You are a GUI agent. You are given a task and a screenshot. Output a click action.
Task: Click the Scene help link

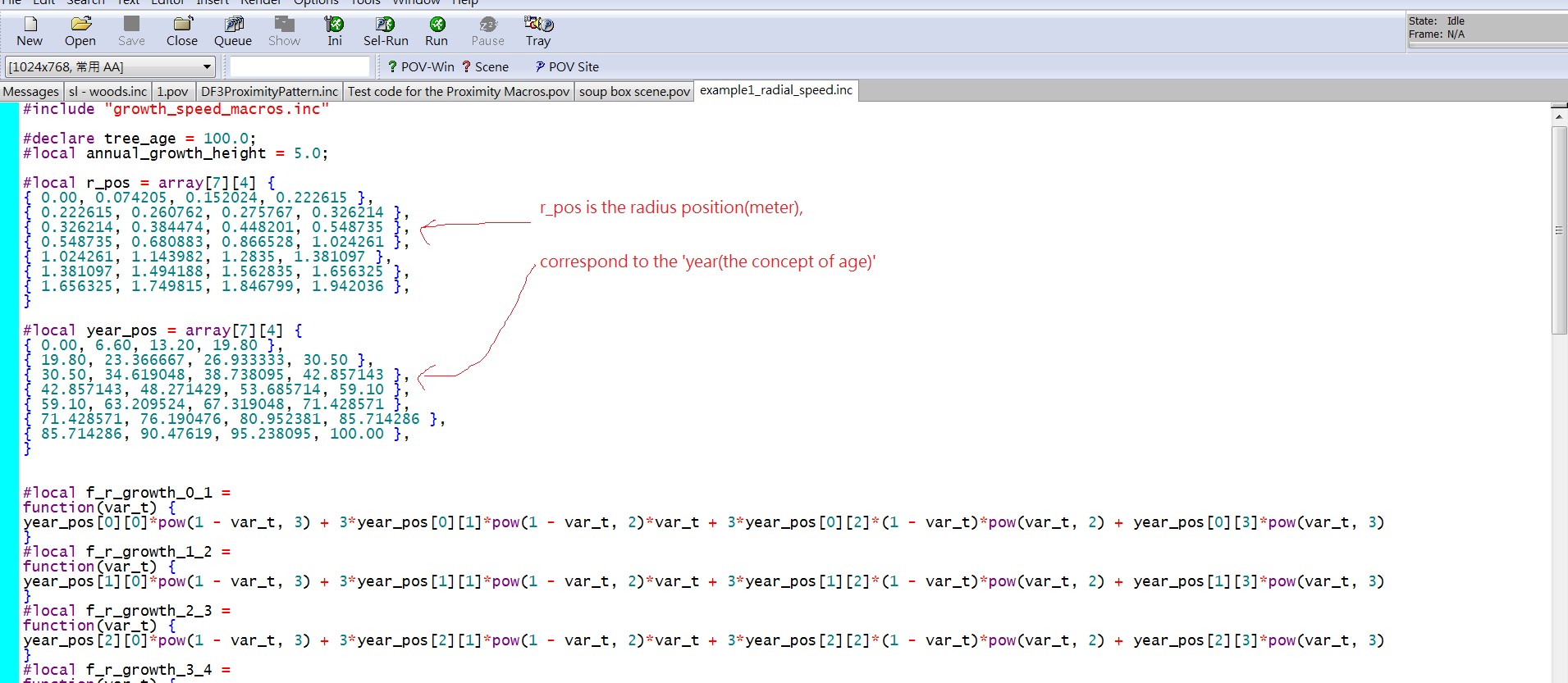[x=485, y=66]
